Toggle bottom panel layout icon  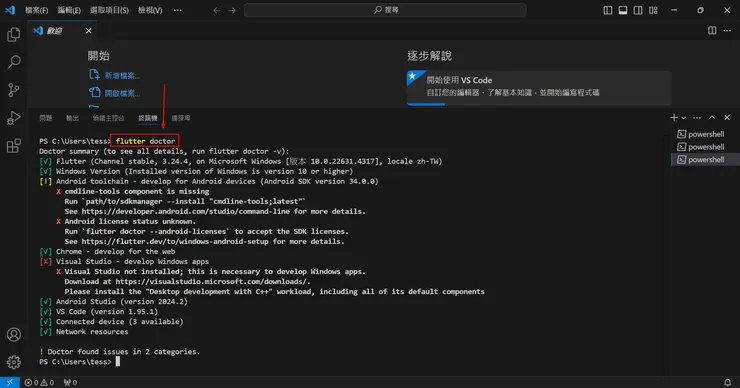623,10
